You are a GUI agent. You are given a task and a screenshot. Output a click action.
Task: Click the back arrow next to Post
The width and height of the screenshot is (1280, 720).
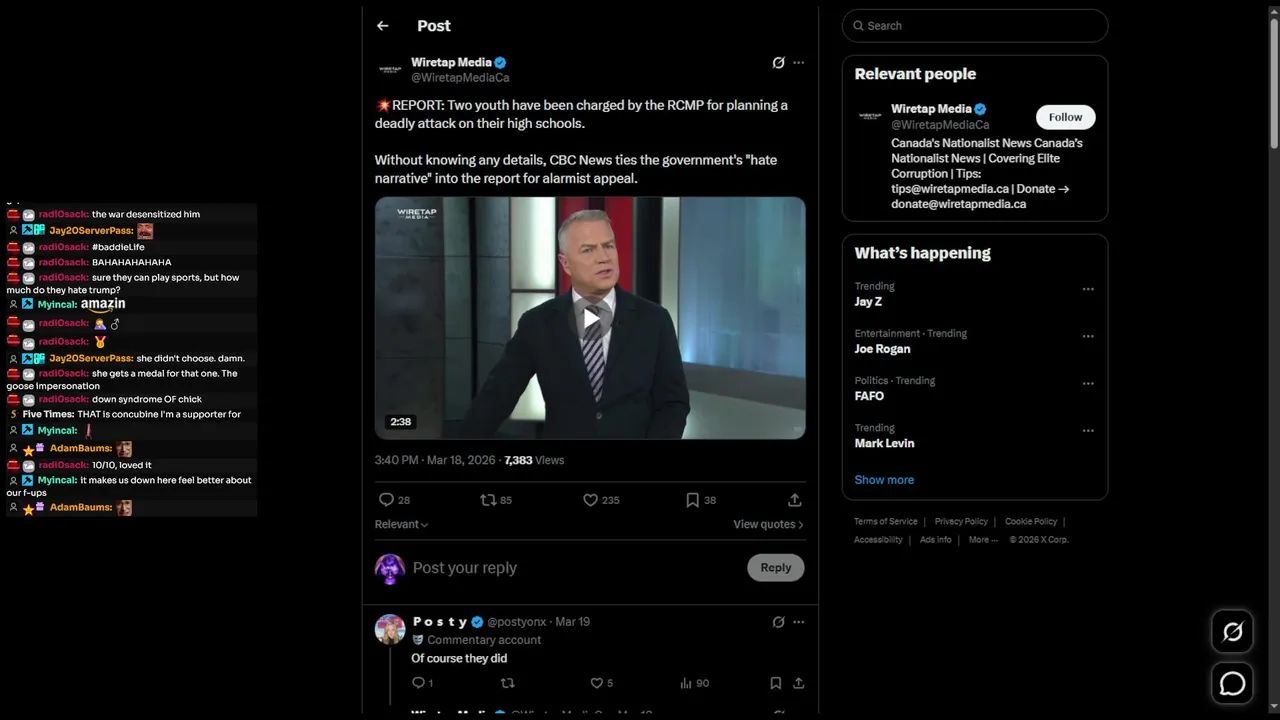tap(382, 26)
